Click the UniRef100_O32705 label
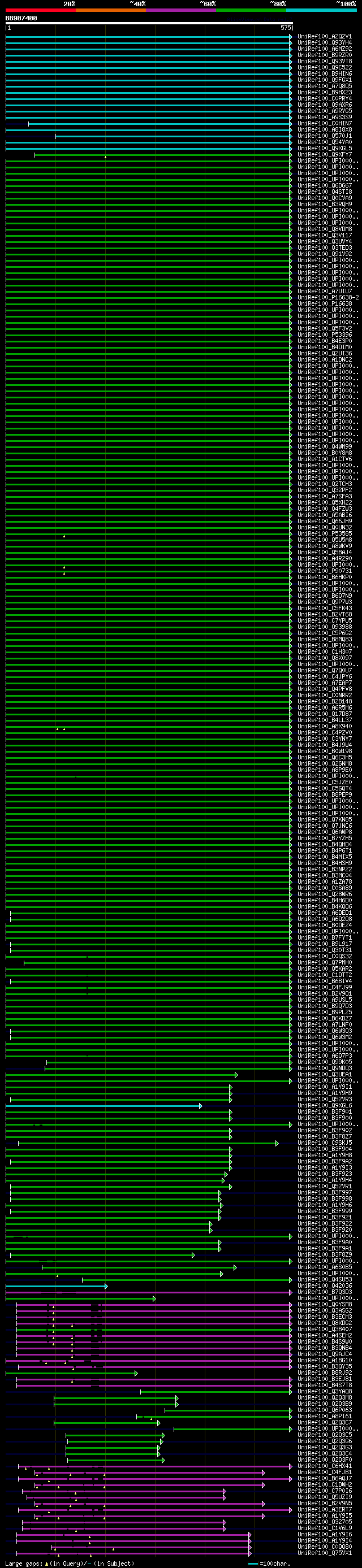The width and height of the screenshot is (362, 1568). (x=324, y=1522)
